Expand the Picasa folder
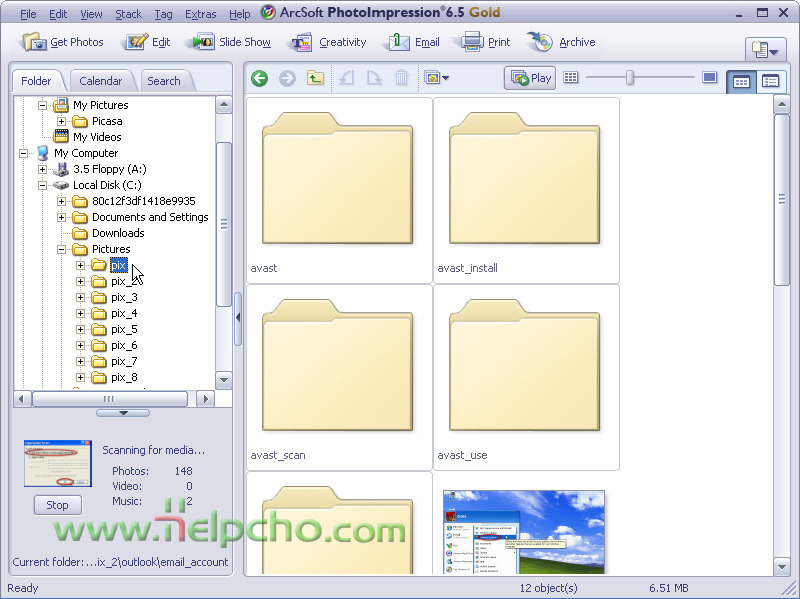This screenshot has height=599, width=800. (x=61, y=121)
